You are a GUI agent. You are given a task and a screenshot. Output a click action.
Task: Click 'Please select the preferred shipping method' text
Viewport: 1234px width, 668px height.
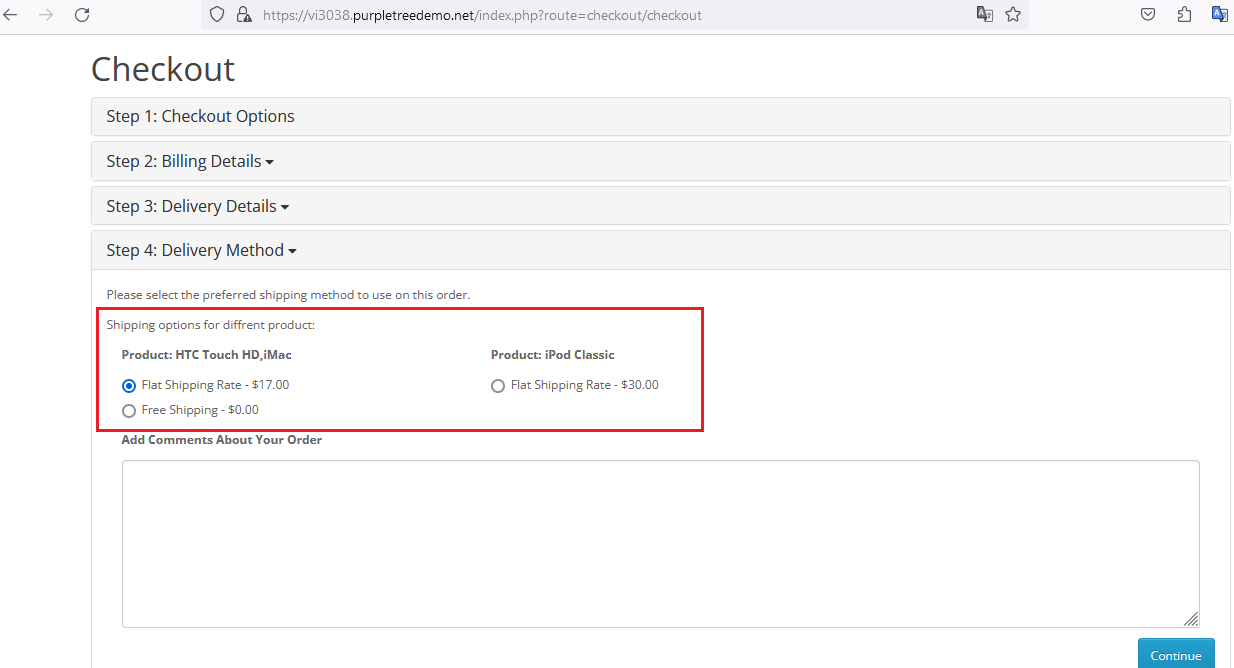(x=288, y=295)
